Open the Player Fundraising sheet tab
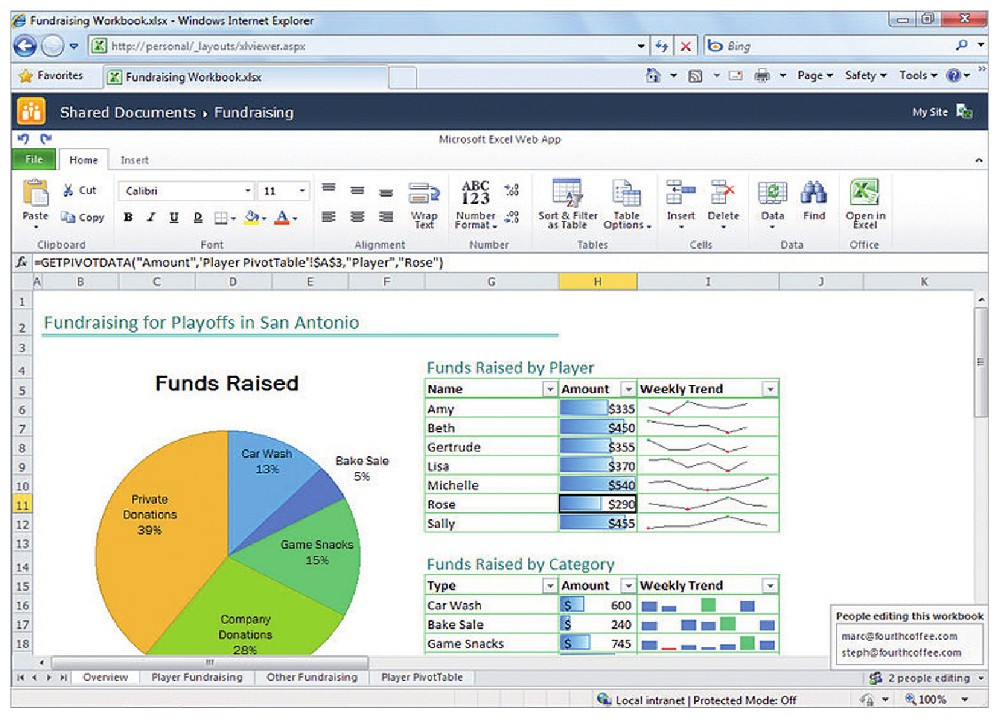Image resolution: width=1000 pixels, height=721 pixels. click(196, 677)
